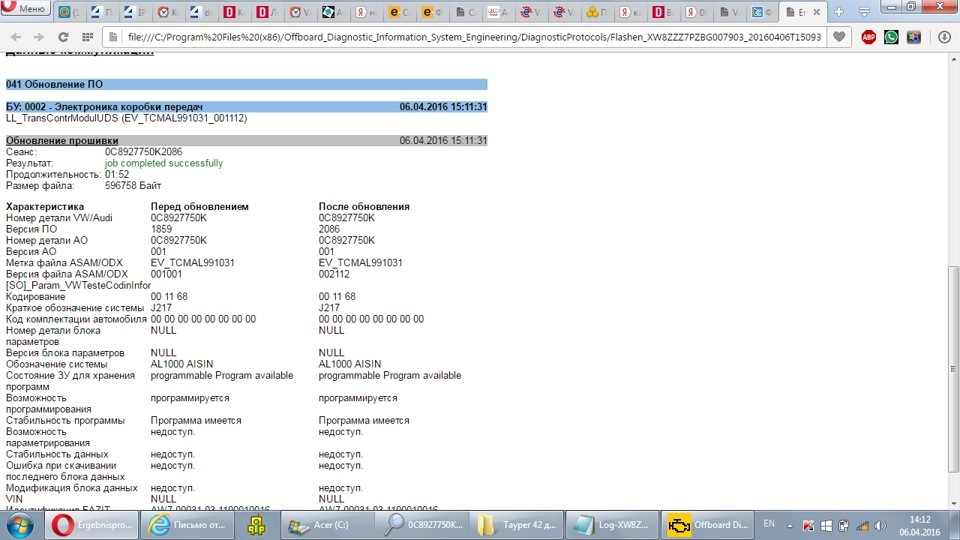The width and height of the screenshot is (960, 540).
Task: Open the downloads arrow icon
Action: [945, 37]
